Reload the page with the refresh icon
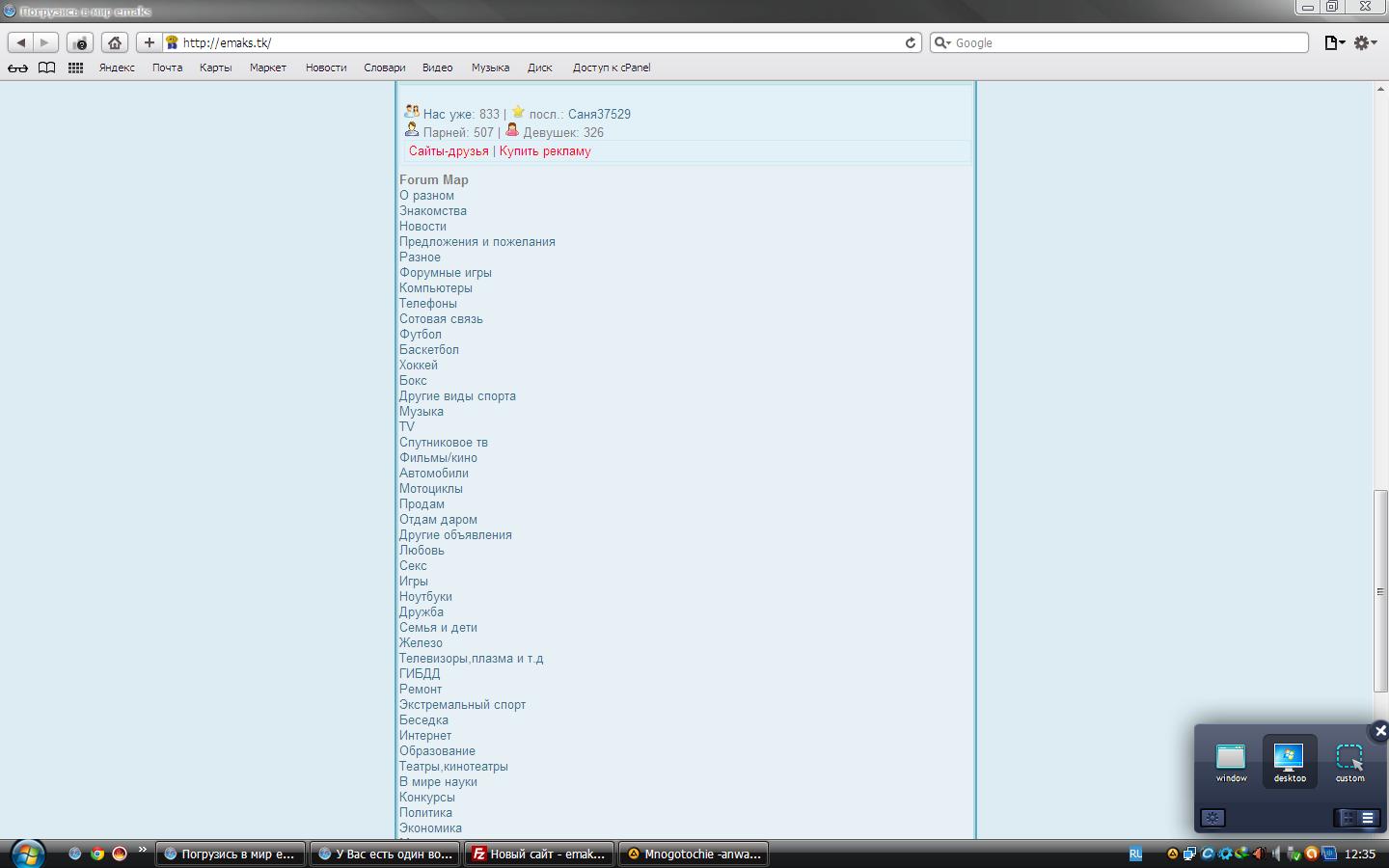This screenshot has width=1389, height=868. click(x=910, y=42)
